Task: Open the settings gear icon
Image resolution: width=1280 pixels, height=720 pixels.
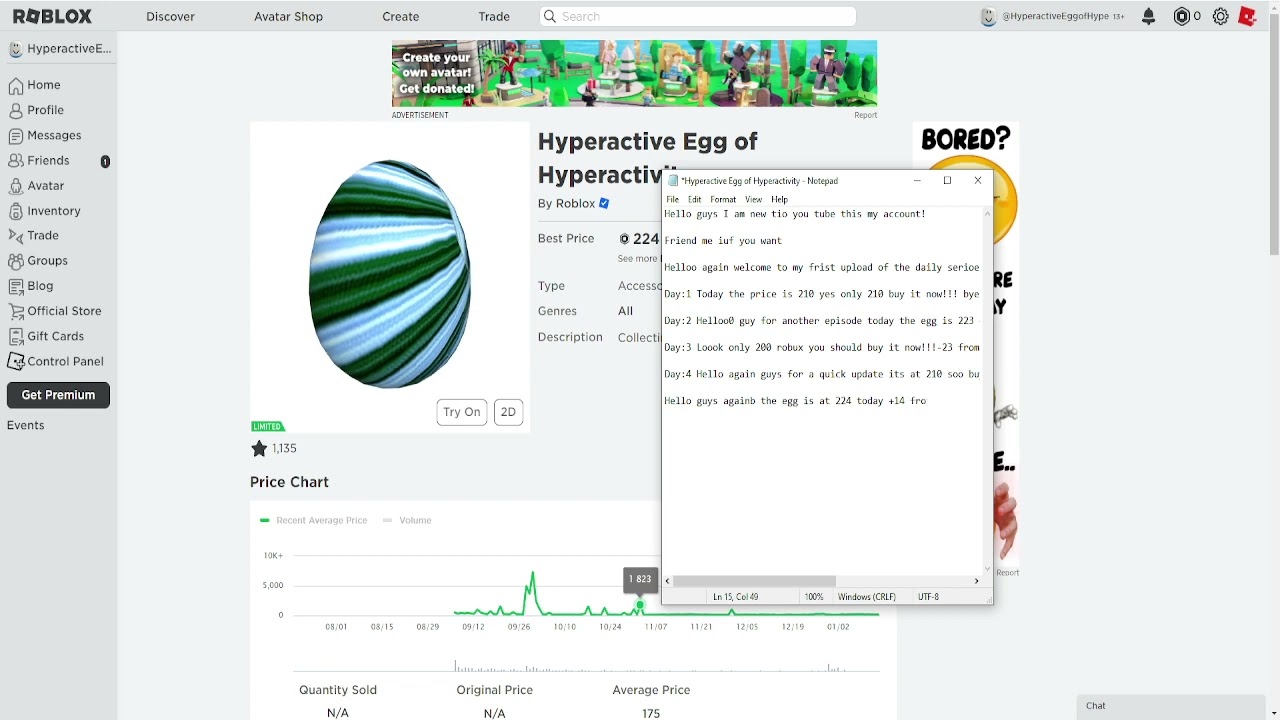Action: pyautogui.click(x=1221, y=16)
